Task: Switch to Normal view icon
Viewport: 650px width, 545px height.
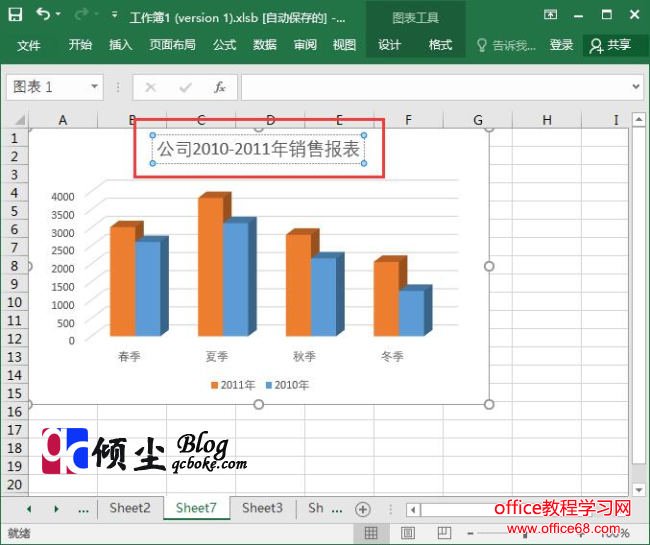Action: pyautogui.click(x=371, y=533)
